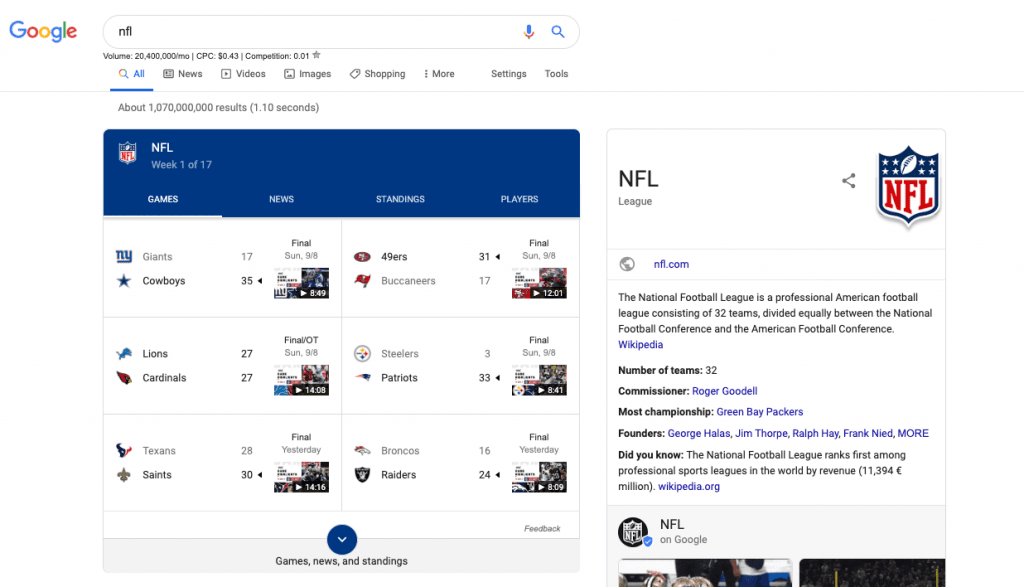1024x587 pixels.
Task: Click the Week 1 of 17 text
Action: 182,165
